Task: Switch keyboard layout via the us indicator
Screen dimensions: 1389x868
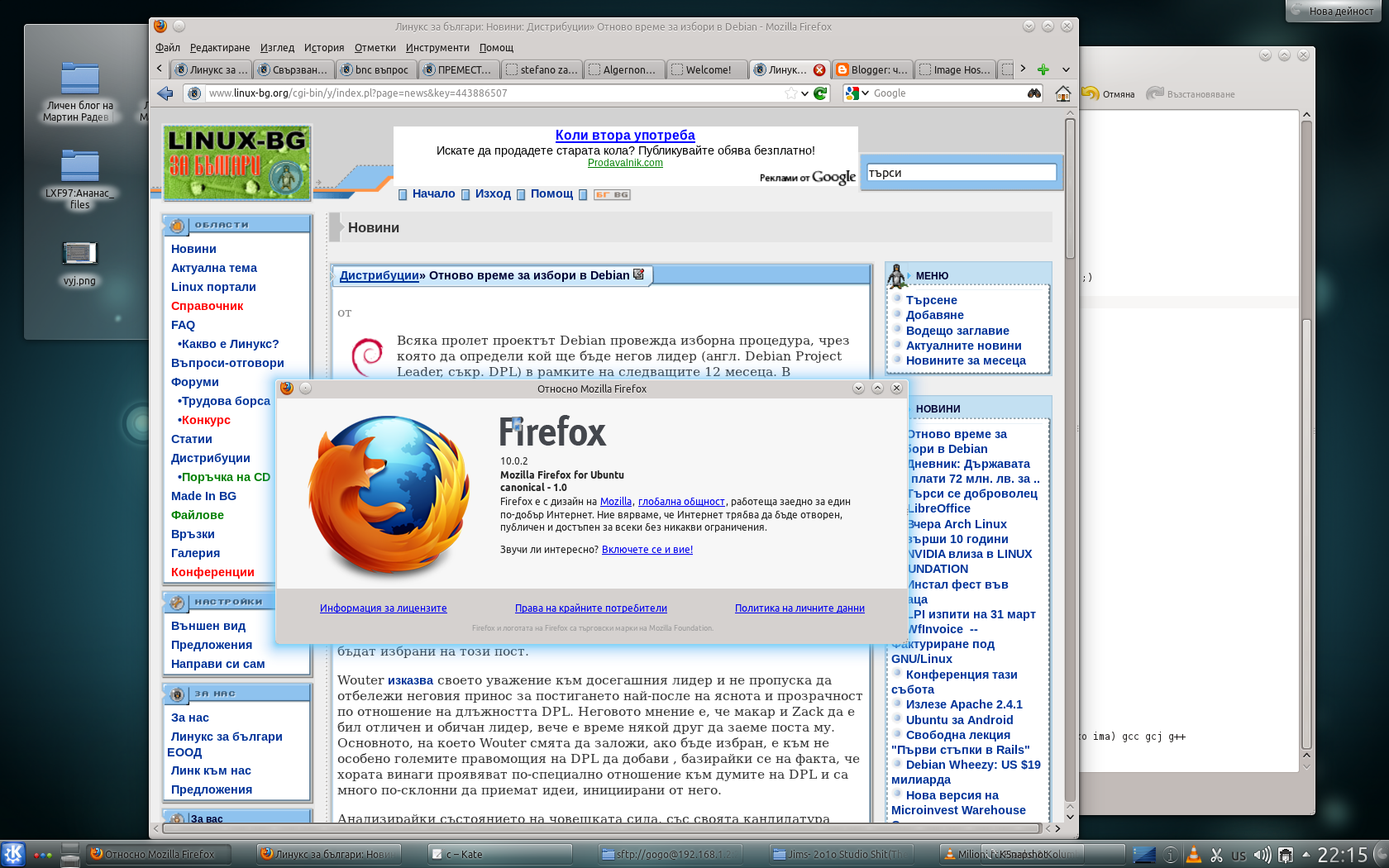Action: [1239, 856]
